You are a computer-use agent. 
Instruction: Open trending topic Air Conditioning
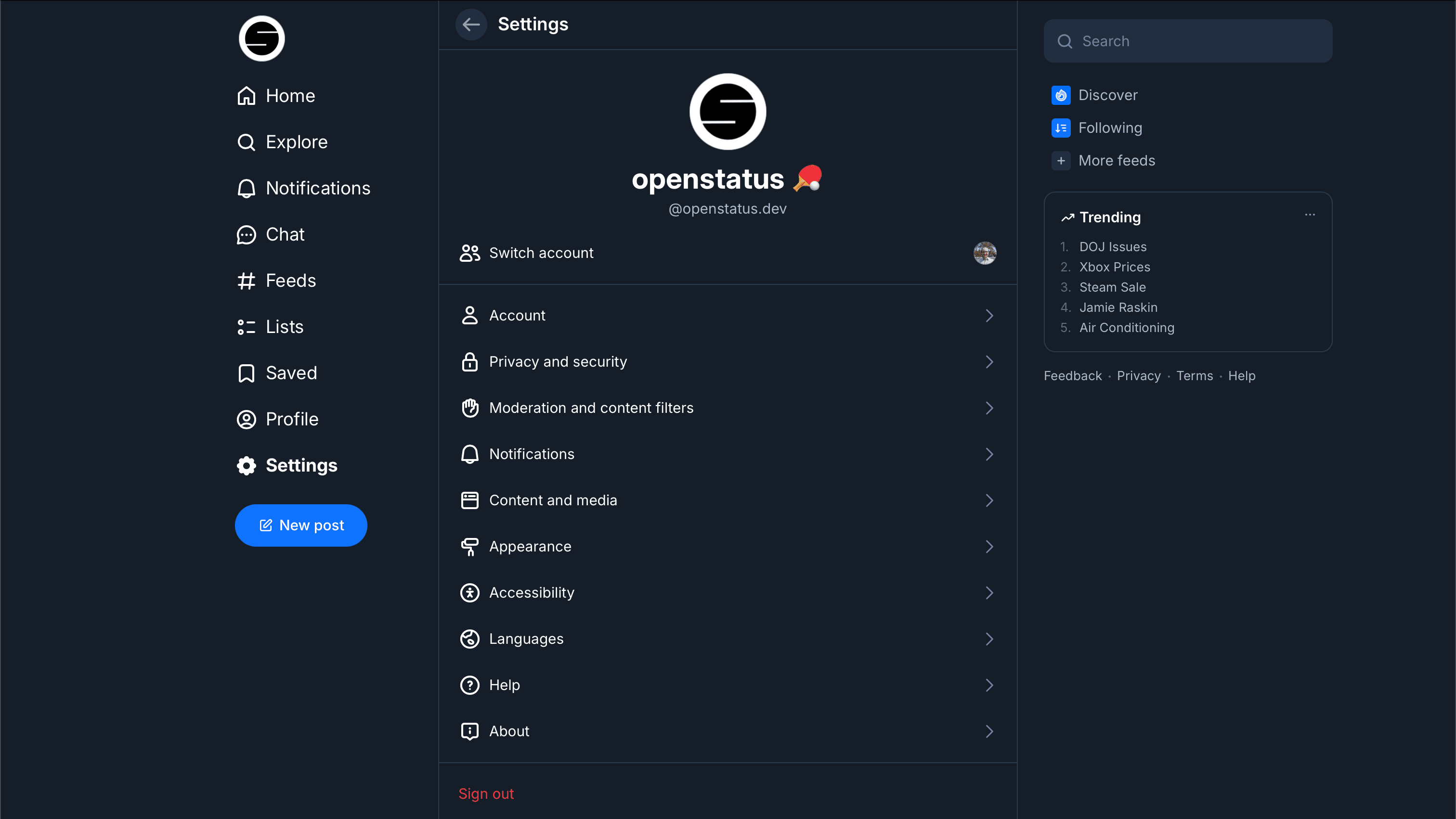[x=1127, y=328]
